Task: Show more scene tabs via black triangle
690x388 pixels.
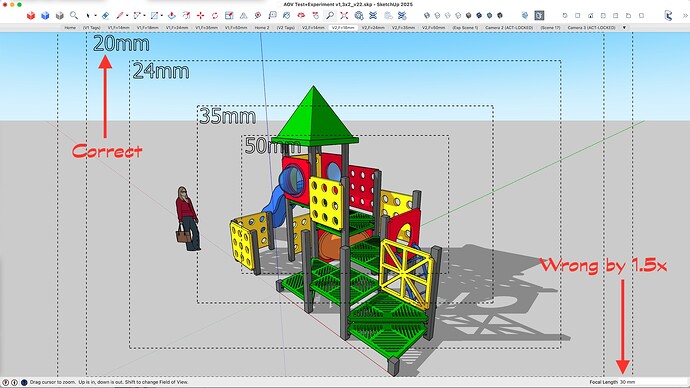Action: click(624, 27)
